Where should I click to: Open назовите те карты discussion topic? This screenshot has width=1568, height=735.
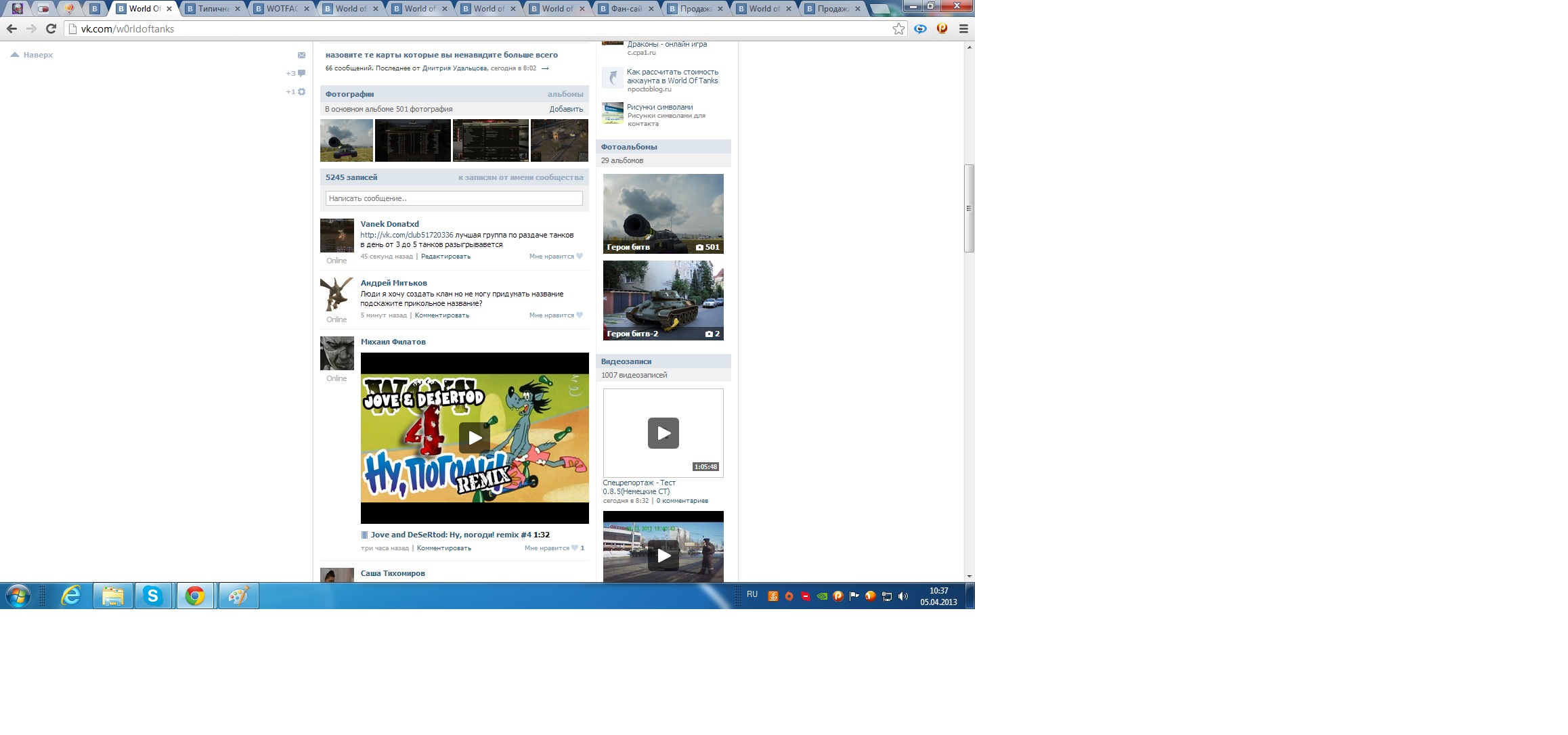441,55
